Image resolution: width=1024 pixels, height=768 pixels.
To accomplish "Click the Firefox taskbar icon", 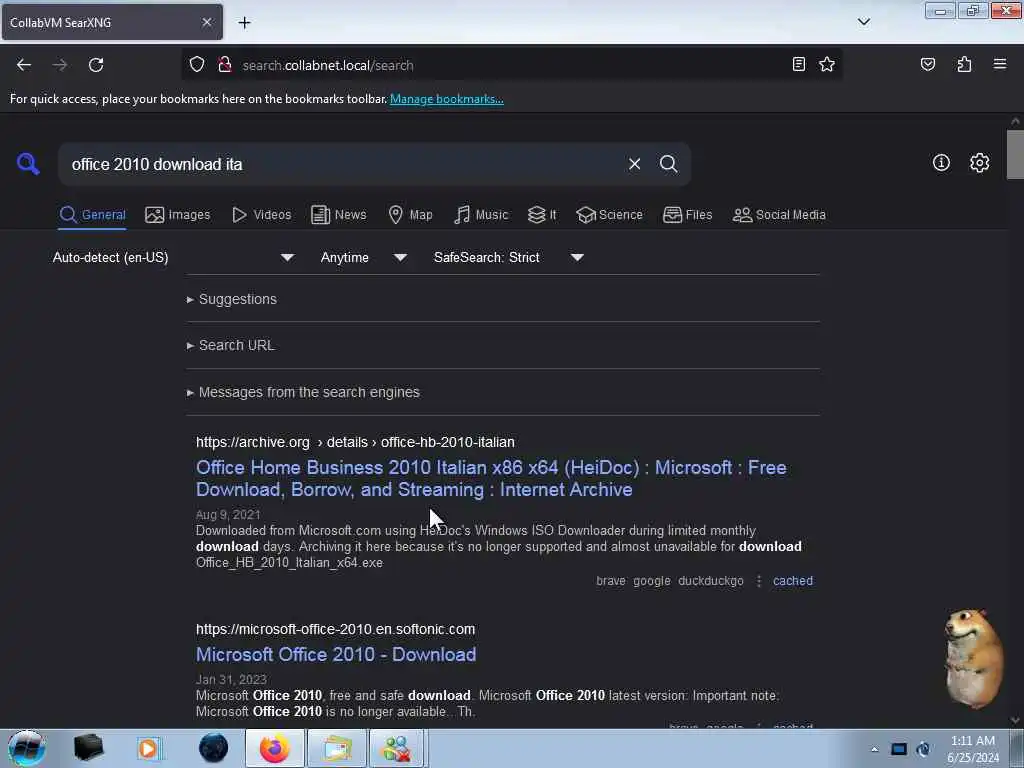I will tap(275, 748).
